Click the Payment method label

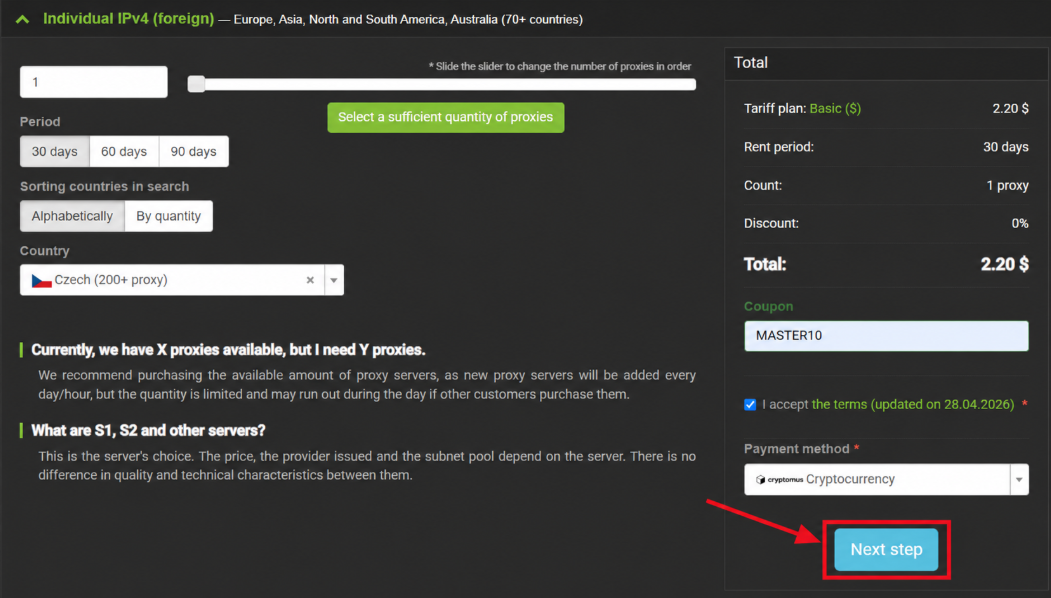797,449
